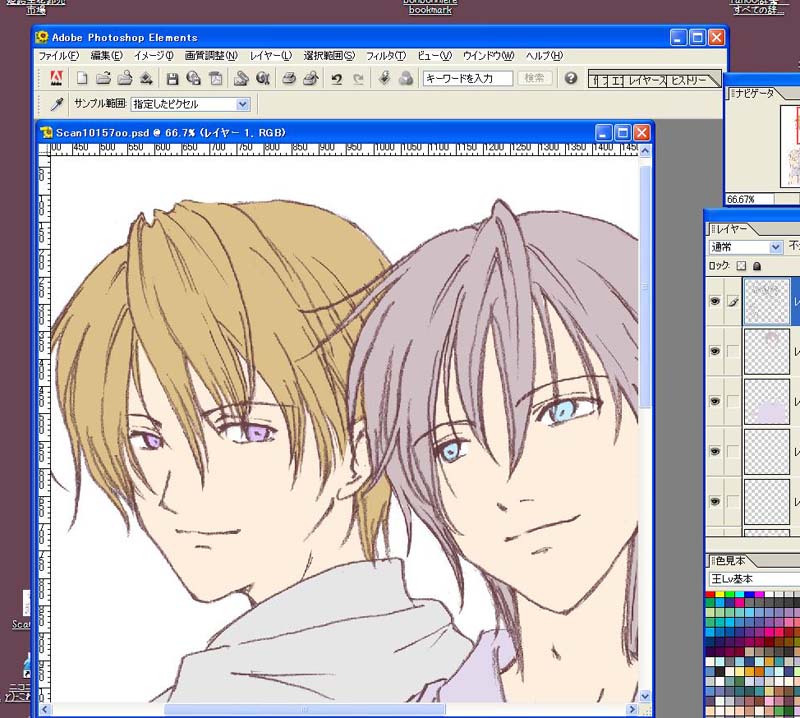Click the Adobe Online logo icon
The width and height of the screenshot is (800, 718).
[56, 79]
